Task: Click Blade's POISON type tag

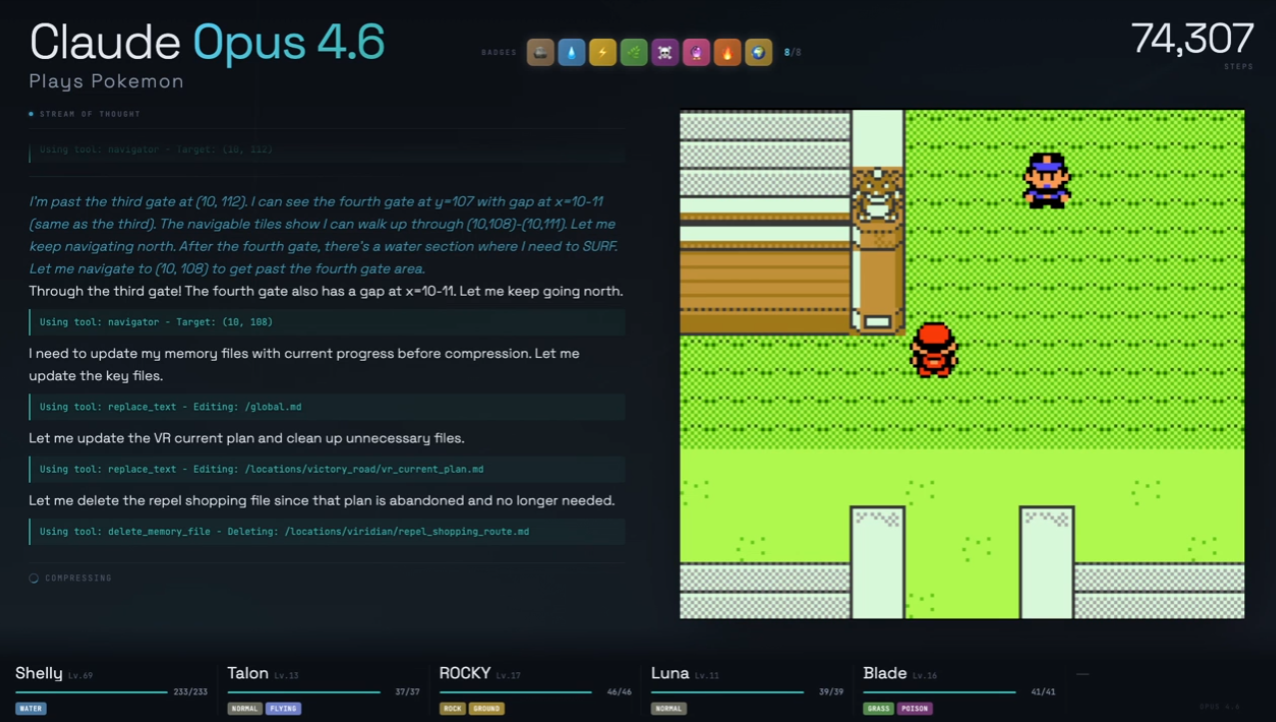Action: [x=915, y=708]
